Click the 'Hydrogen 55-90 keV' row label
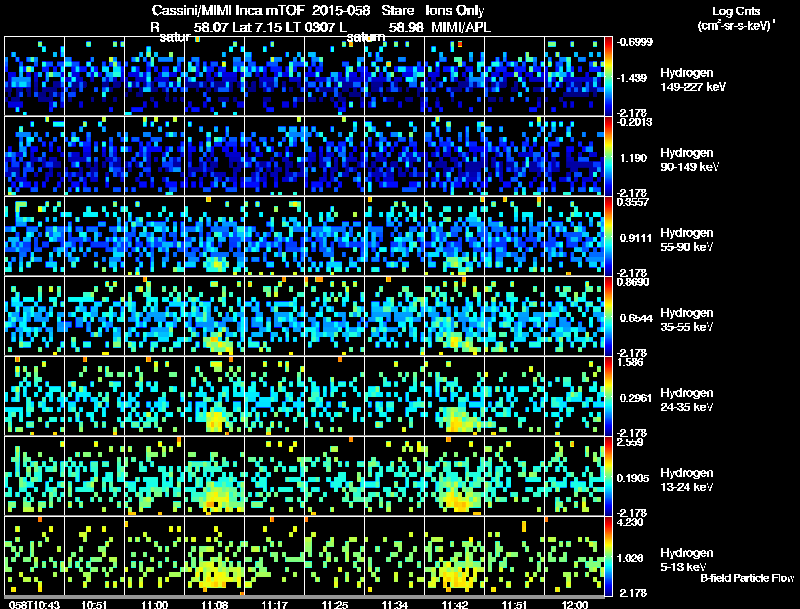This screenshot has width=800, height=609. [x=687, y=240]
